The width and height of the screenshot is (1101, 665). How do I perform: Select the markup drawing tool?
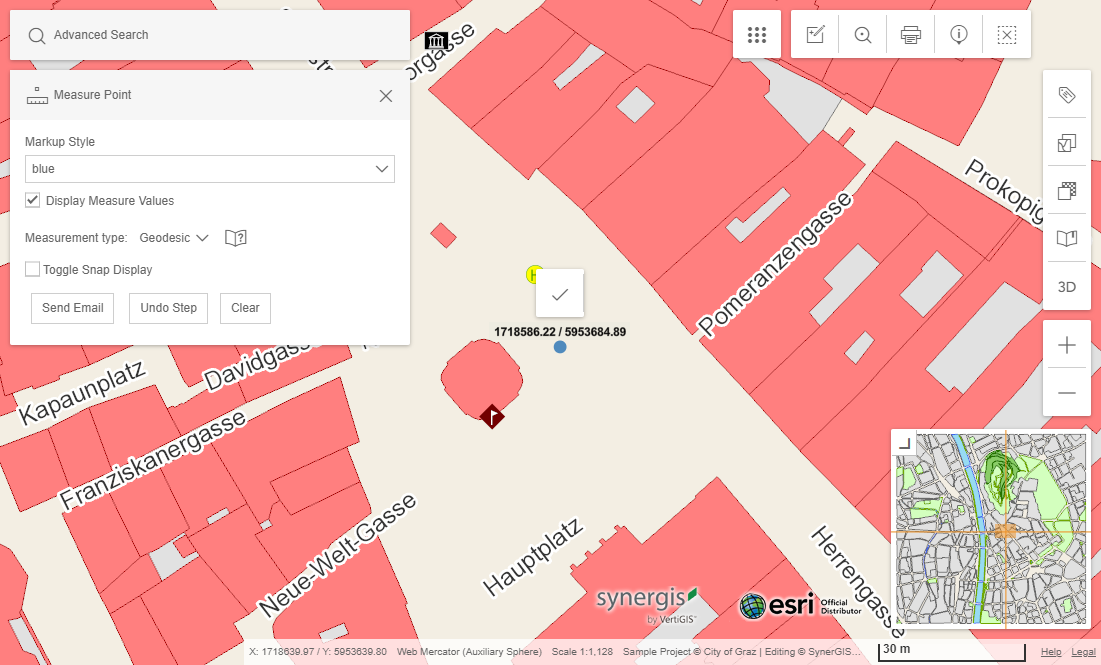[815, 35]
